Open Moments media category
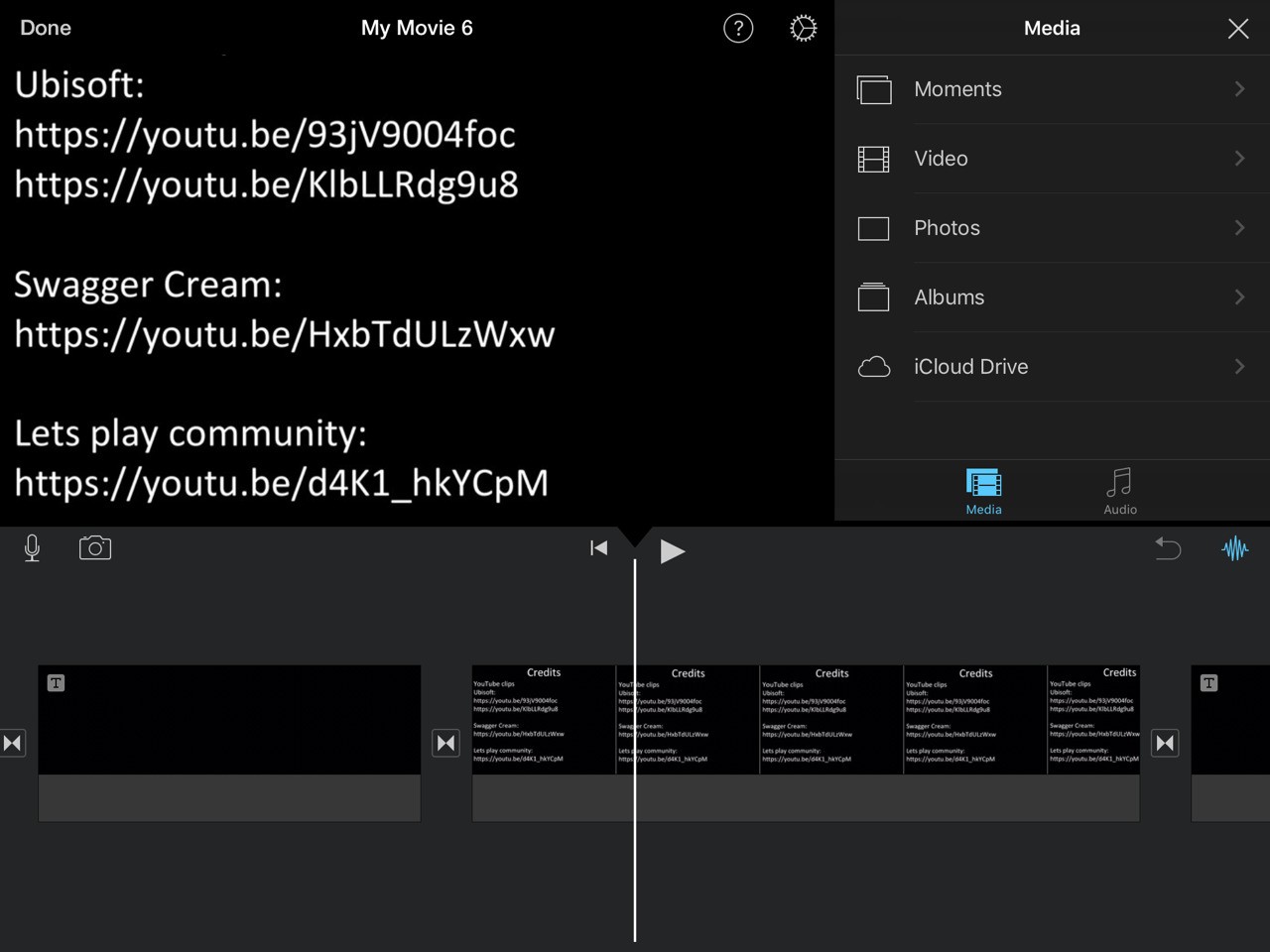 [1052, 89]
